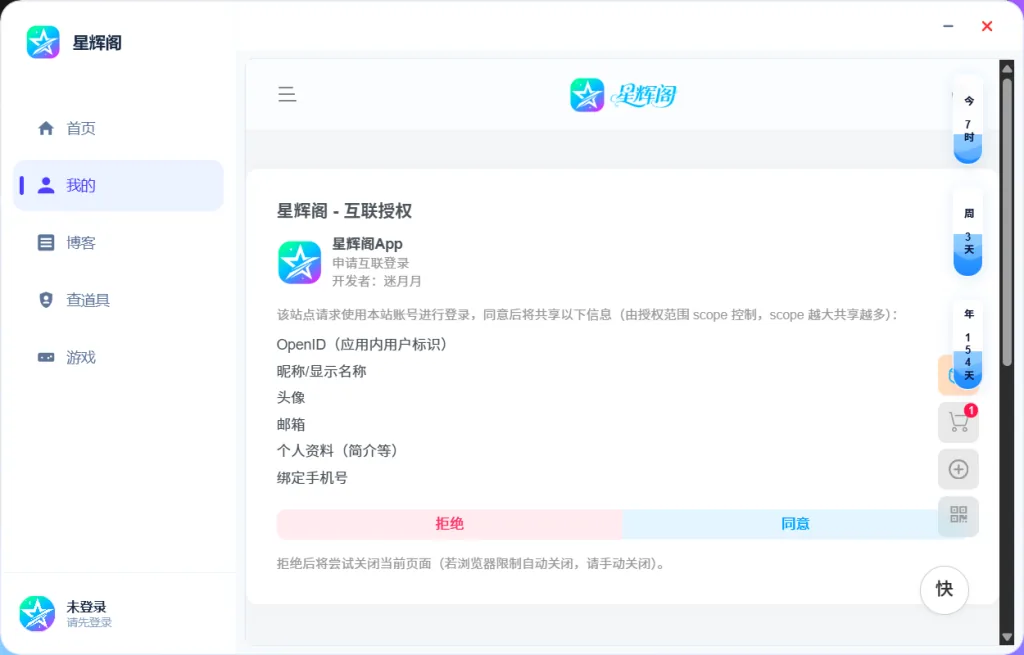This screenshot has width=1024, height=655.
Task: Click the round 快 floating button
Action: [x=944, y=589]
